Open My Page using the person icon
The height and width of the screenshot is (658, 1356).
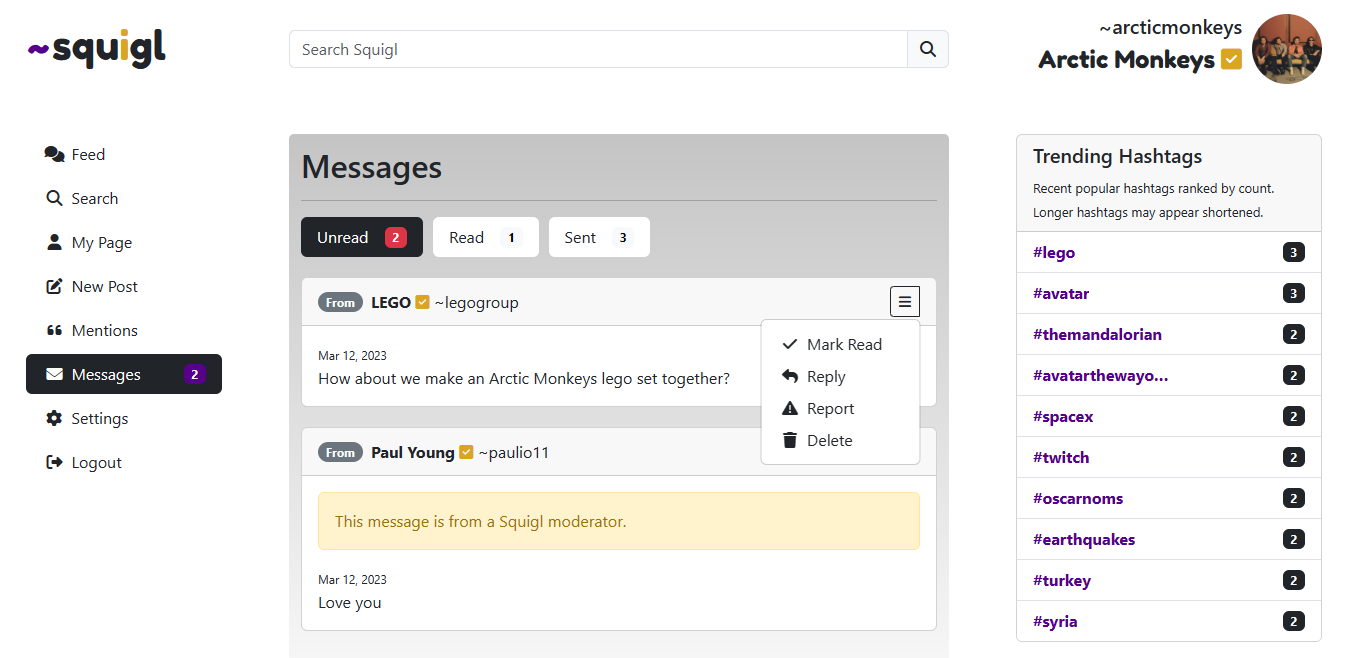(x=55, y=241)
